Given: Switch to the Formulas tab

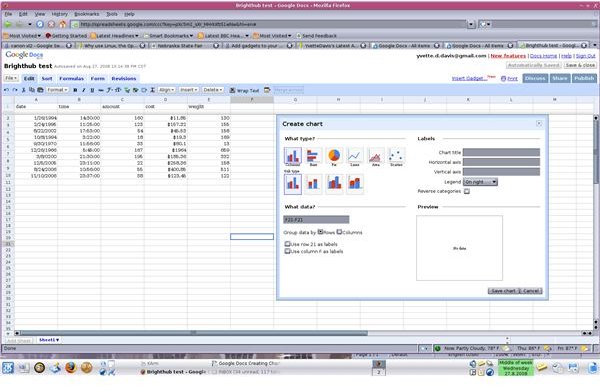Looking at the screenshot, I should (x=72, y=78).
